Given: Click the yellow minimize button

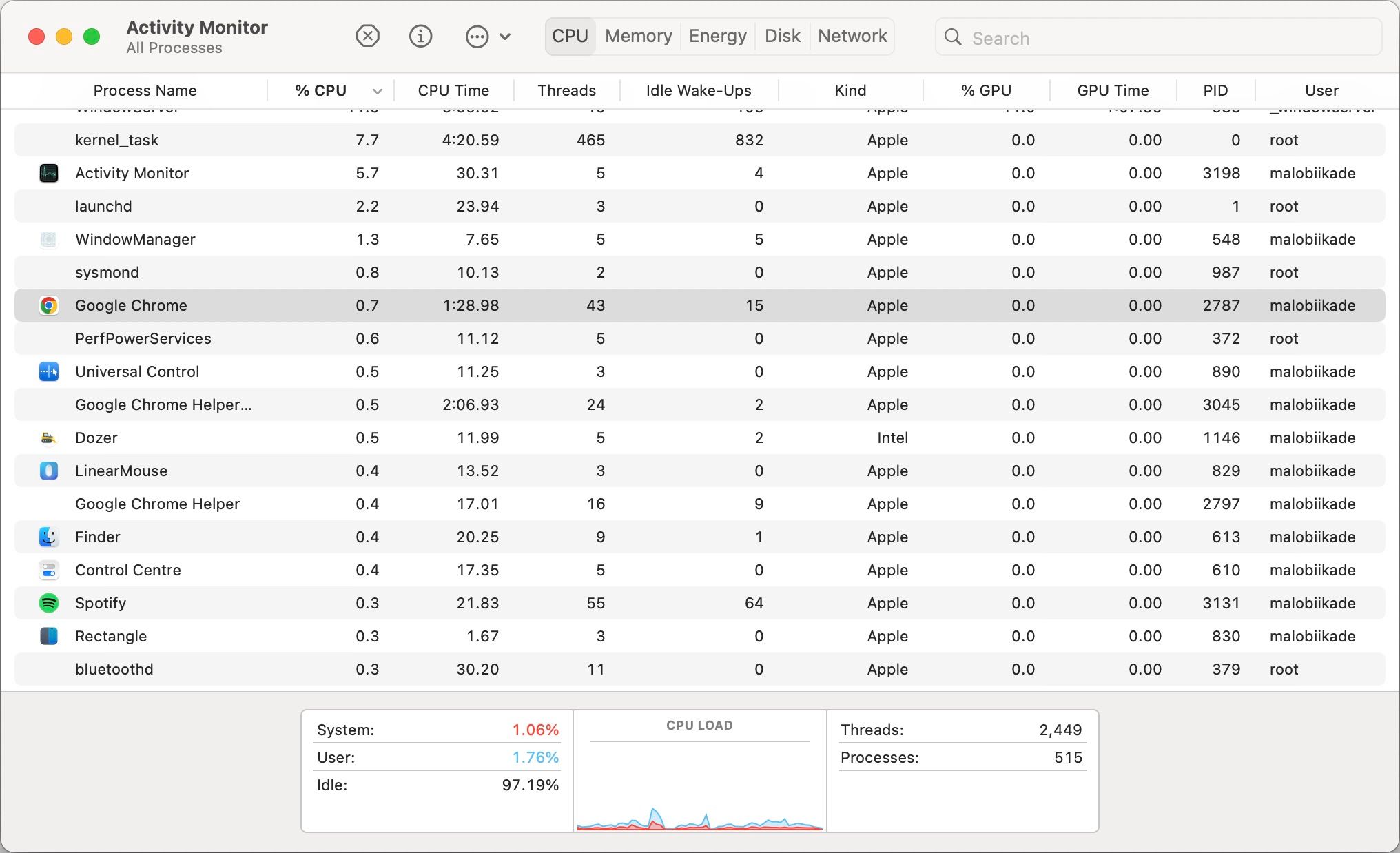Looking at the screenshot, I should (64, 37).
